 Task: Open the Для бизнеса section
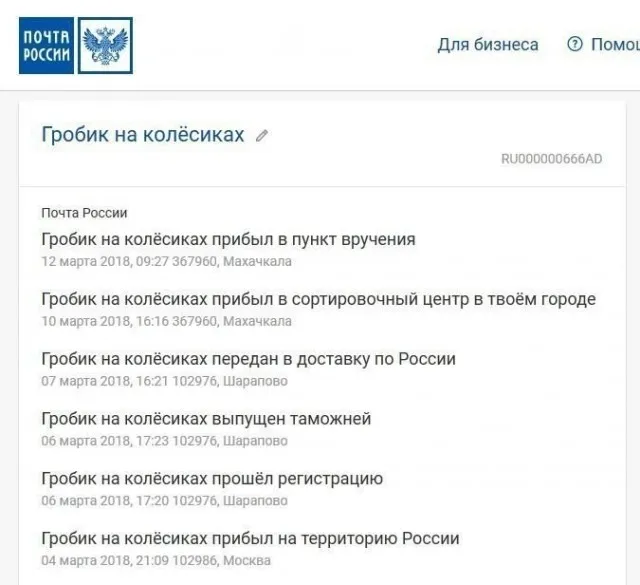pyautogui.click(x=487, y=45)
